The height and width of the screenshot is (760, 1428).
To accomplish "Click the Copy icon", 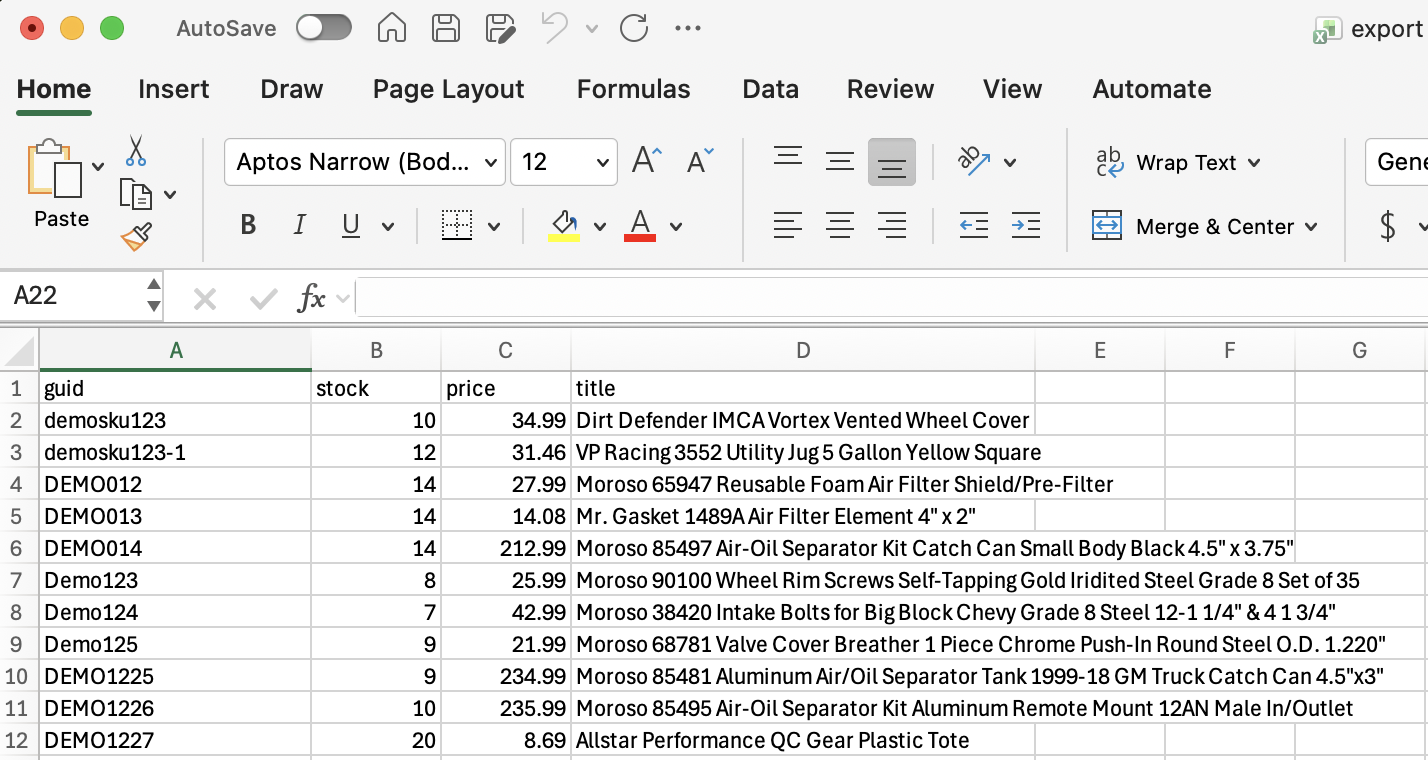I will point(135,194).
